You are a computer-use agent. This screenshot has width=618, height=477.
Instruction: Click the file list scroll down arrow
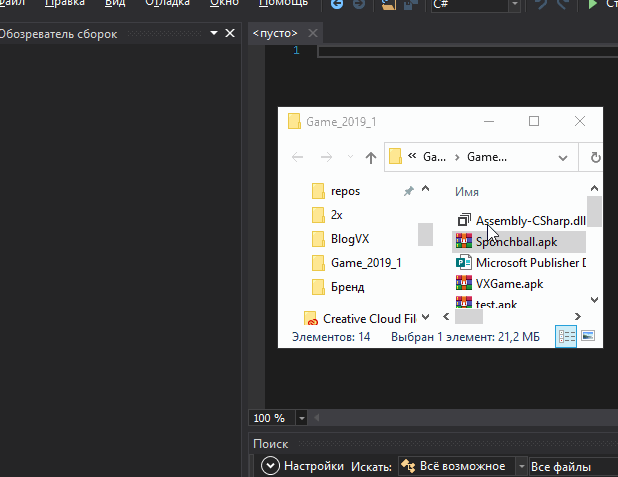click(594, 300)
